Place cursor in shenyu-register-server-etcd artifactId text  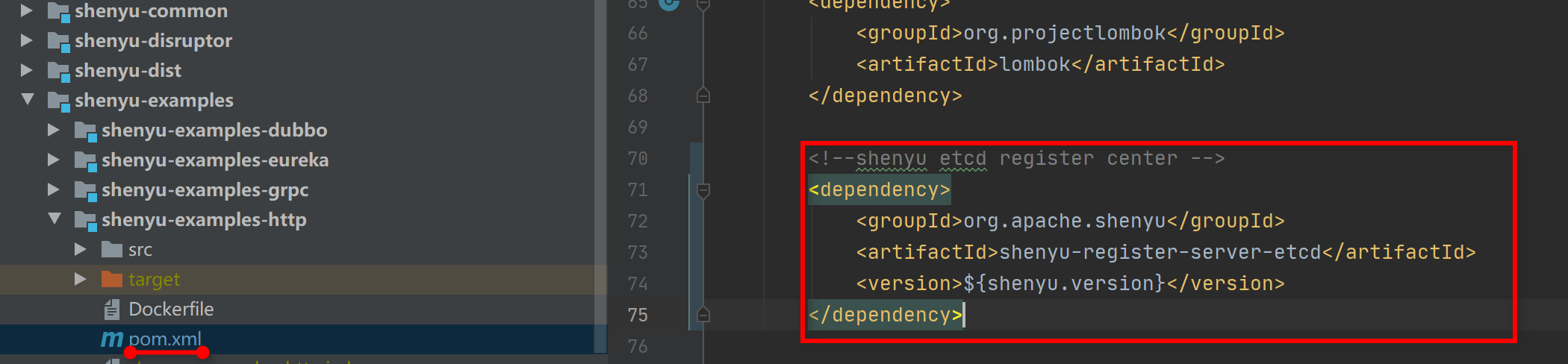[1160, 253]
